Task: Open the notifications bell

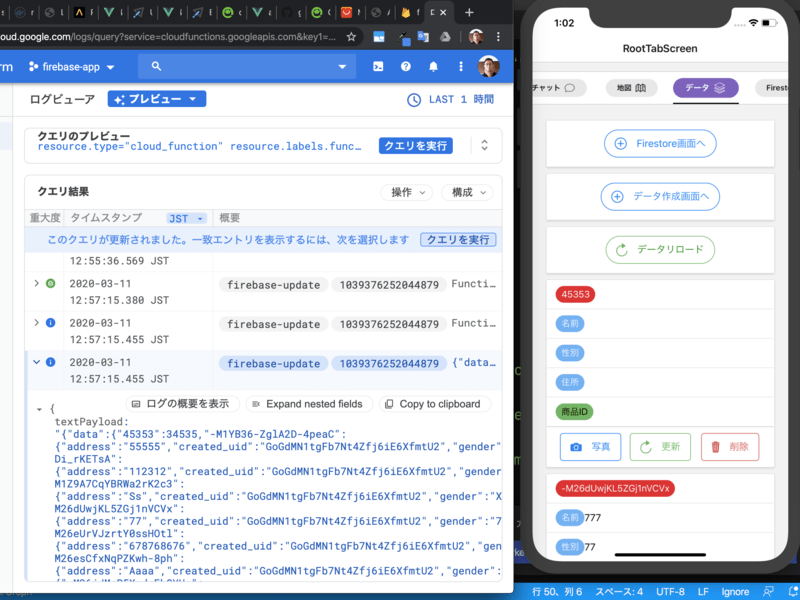Action: [433, 67]
